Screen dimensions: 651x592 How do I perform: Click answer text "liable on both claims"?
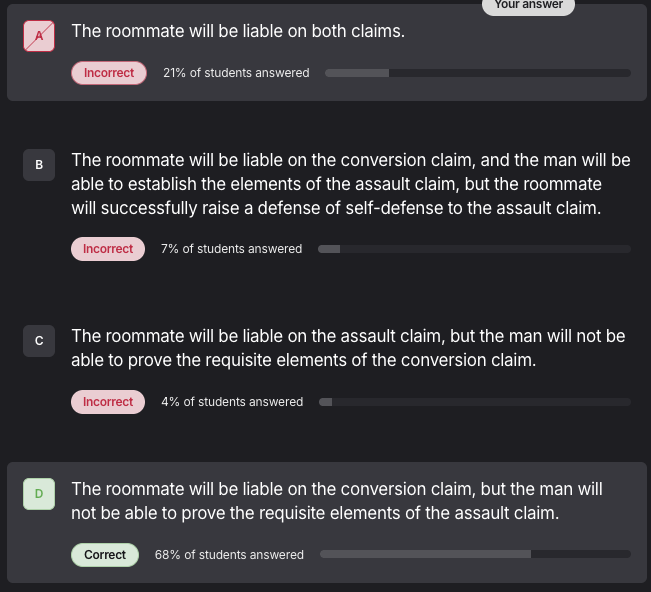coord(238,31)
